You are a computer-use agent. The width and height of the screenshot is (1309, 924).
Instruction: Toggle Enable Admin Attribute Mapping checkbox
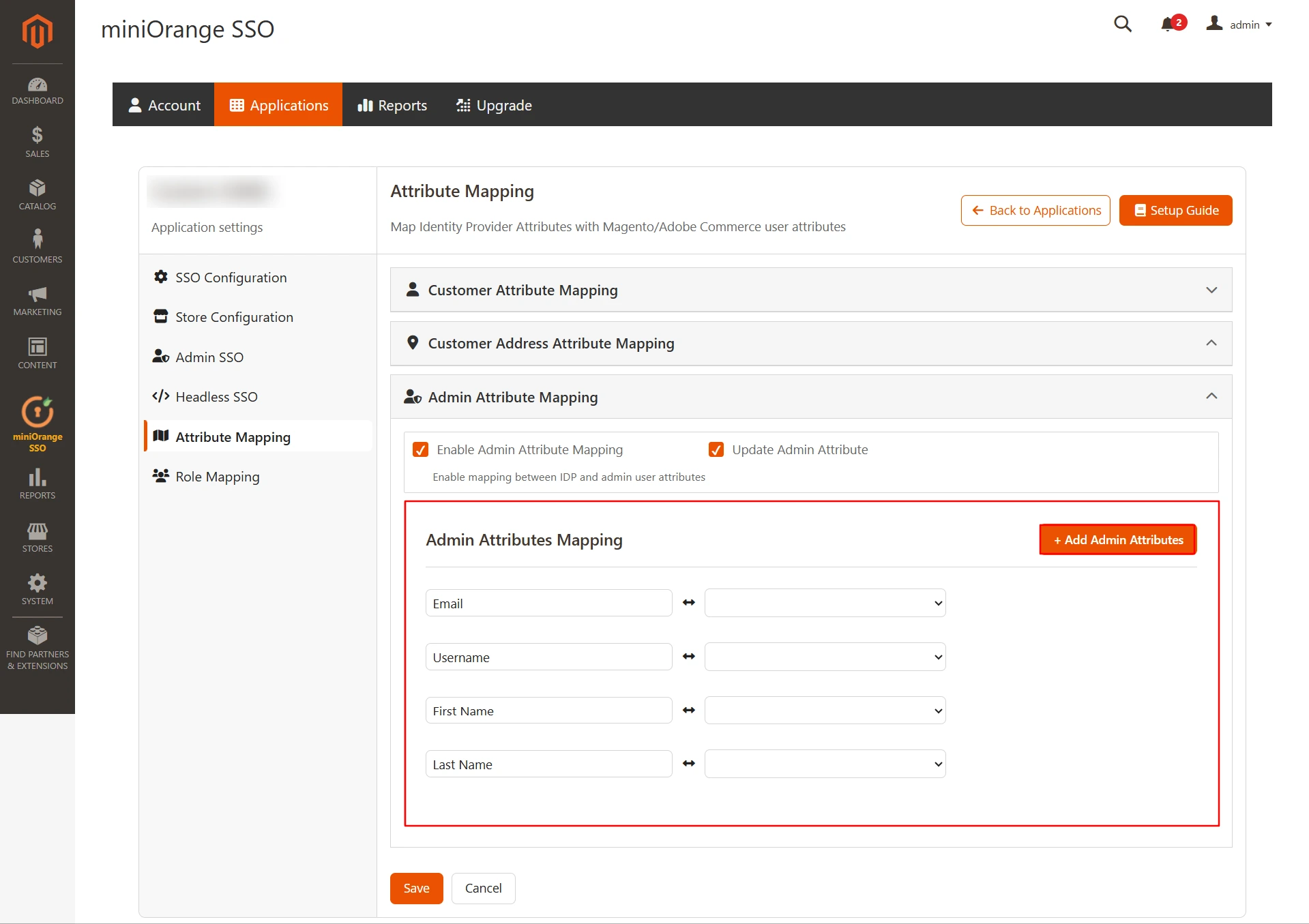tap(421, 449)
